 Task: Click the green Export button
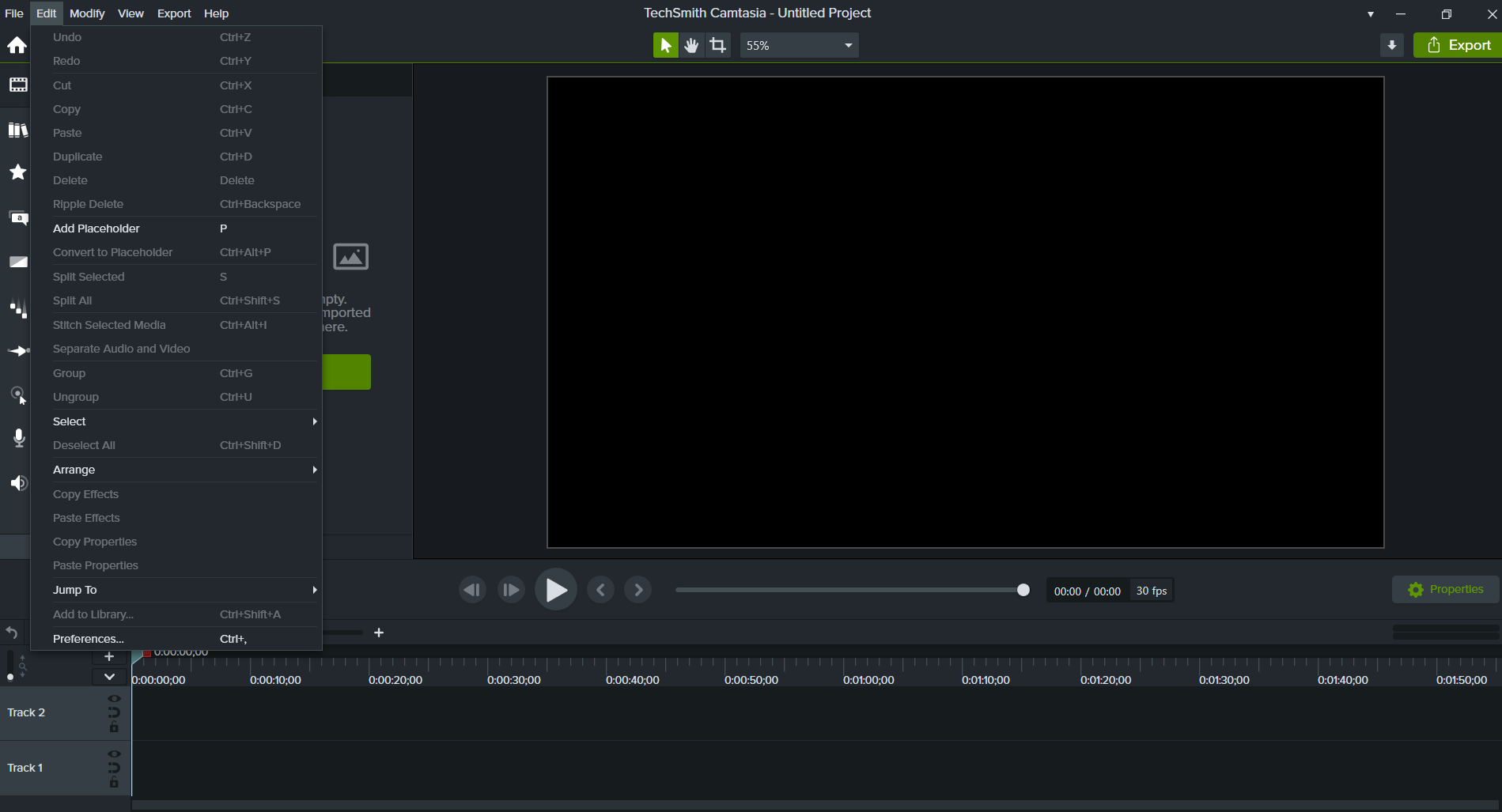pyautogui.click(x=1458, y=45)
